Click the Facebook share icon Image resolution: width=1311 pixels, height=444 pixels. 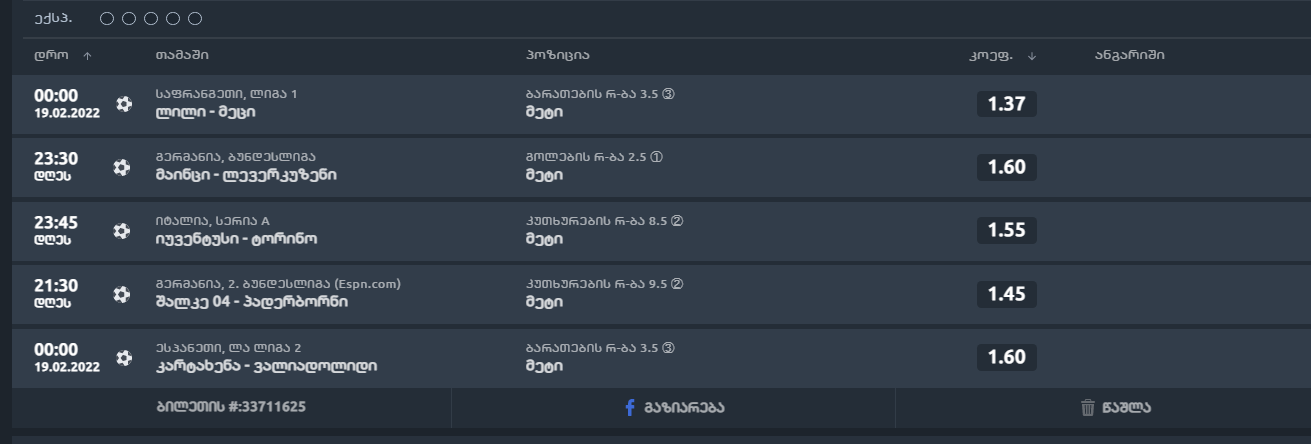(630, 408)
